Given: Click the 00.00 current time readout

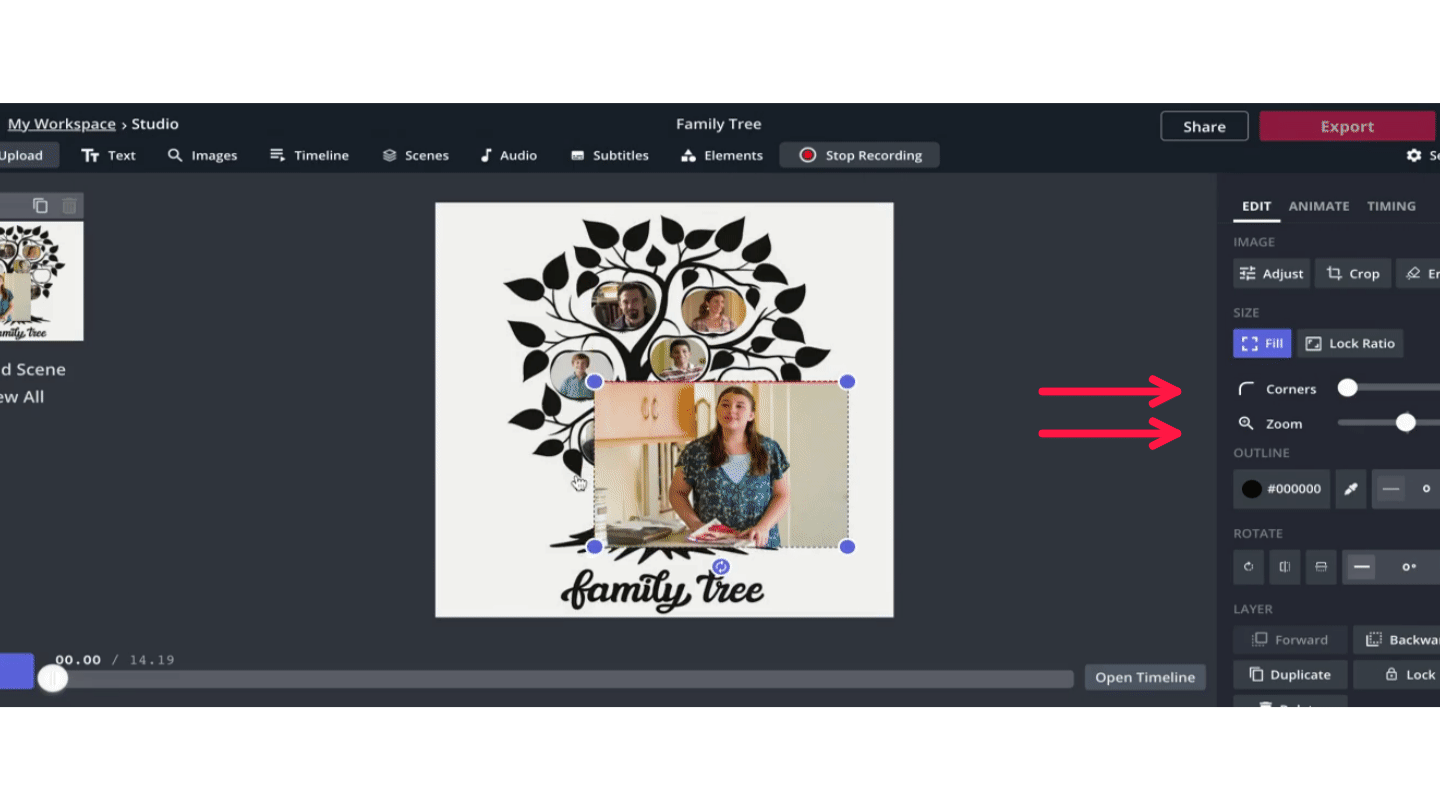Looking at the screenshot, I should tap(78, 660).
